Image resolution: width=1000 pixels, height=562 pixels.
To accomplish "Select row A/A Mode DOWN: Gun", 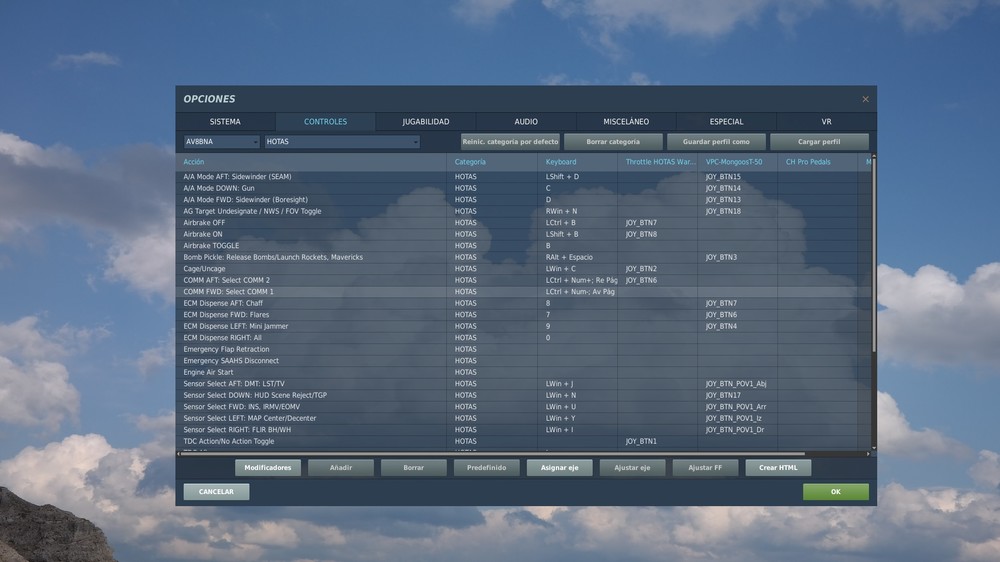I will click(x=524, y=188).
